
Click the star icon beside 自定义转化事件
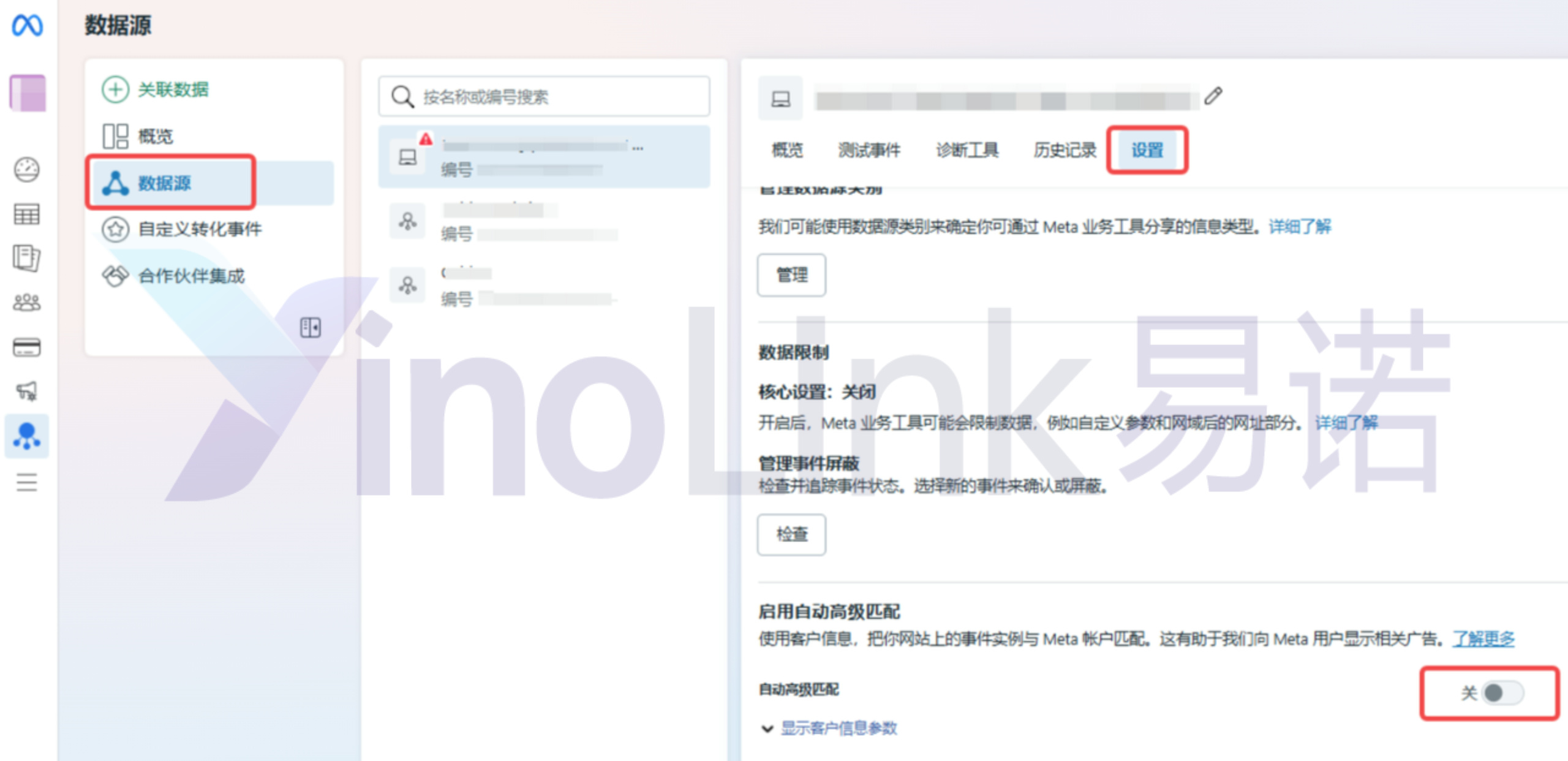coord(115,229)
